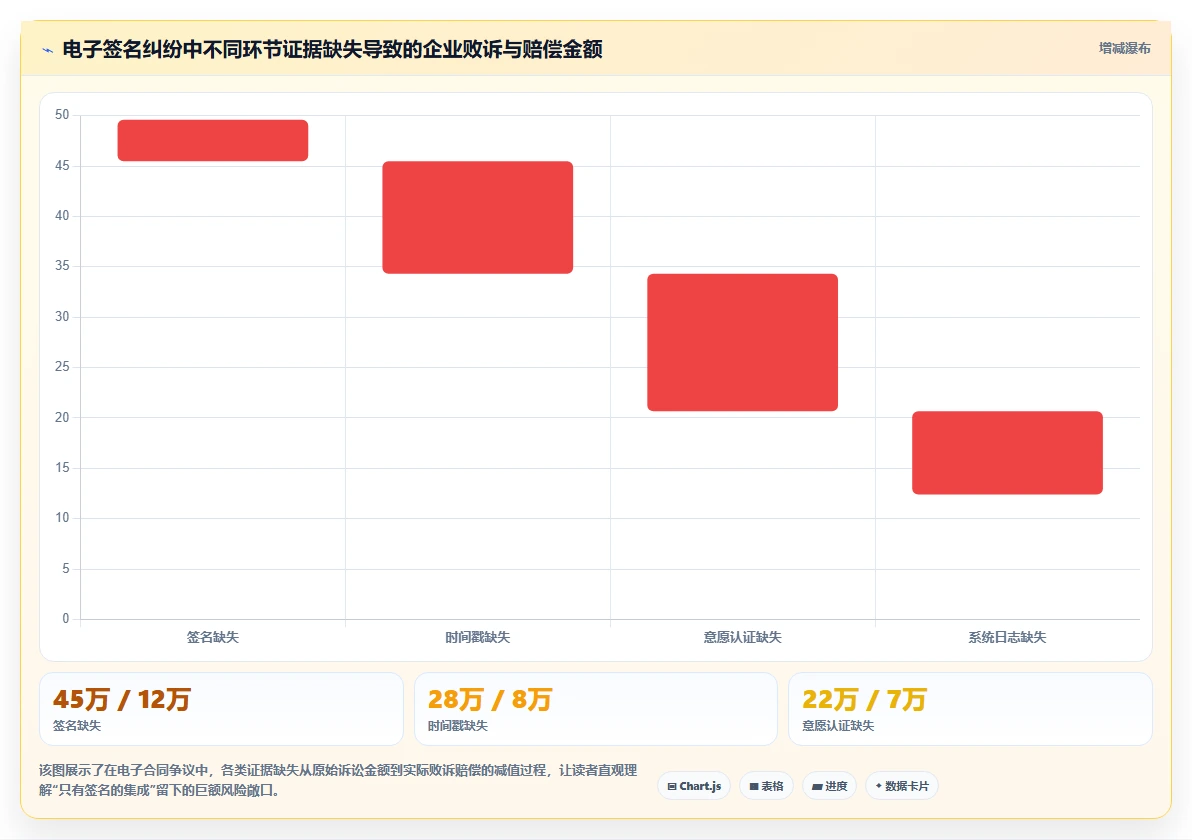This screenshot has width=1192, height=840.
Task: Open the 45万 / 12万 data card
Action: coord(221,708)
